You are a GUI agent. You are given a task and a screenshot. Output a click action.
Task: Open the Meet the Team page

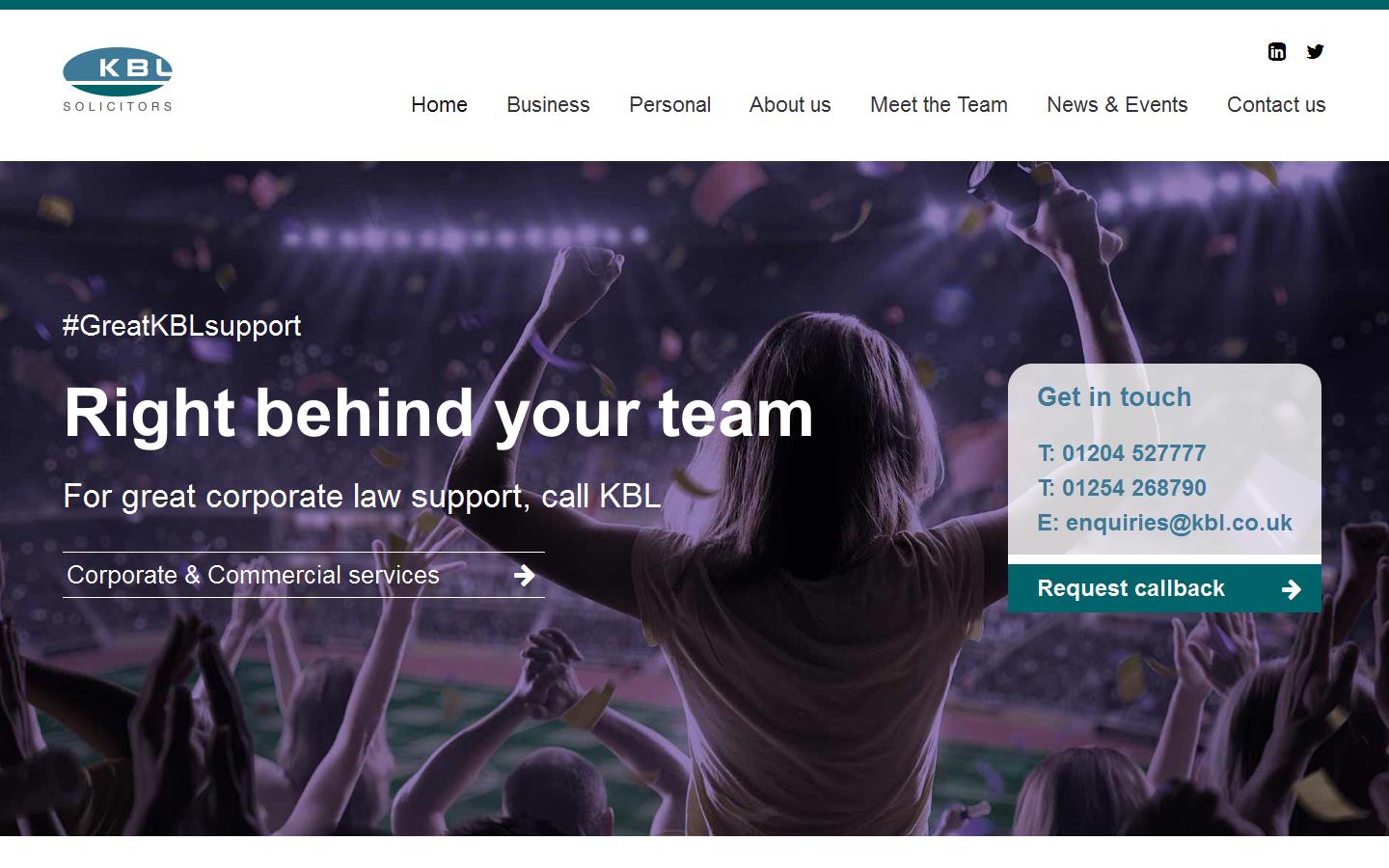[939, 105]
